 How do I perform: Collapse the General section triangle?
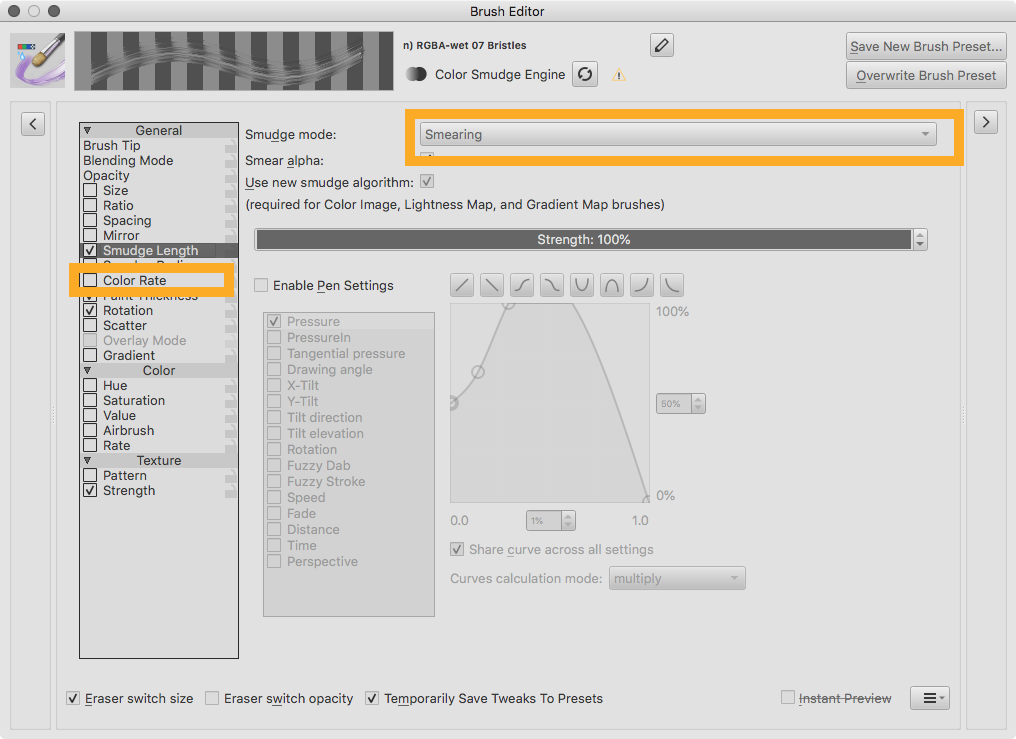[87, 130]
